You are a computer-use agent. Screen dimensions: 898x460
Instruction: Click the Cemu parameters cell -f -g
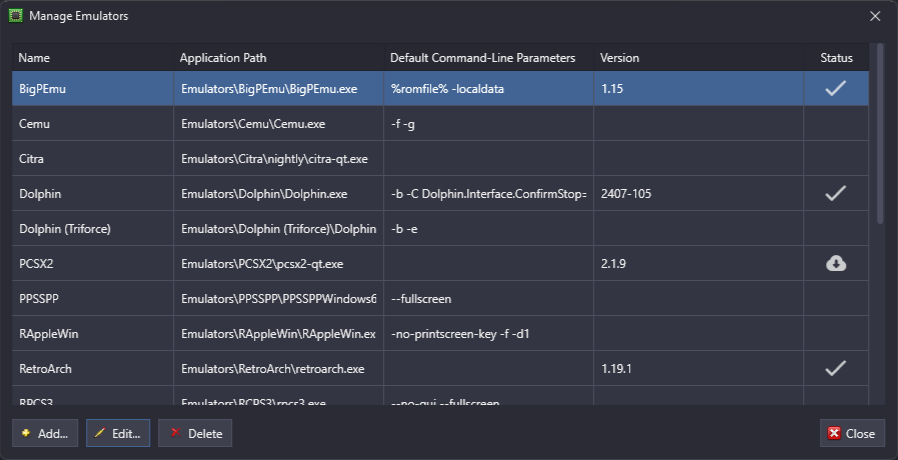tap(489, 124)
